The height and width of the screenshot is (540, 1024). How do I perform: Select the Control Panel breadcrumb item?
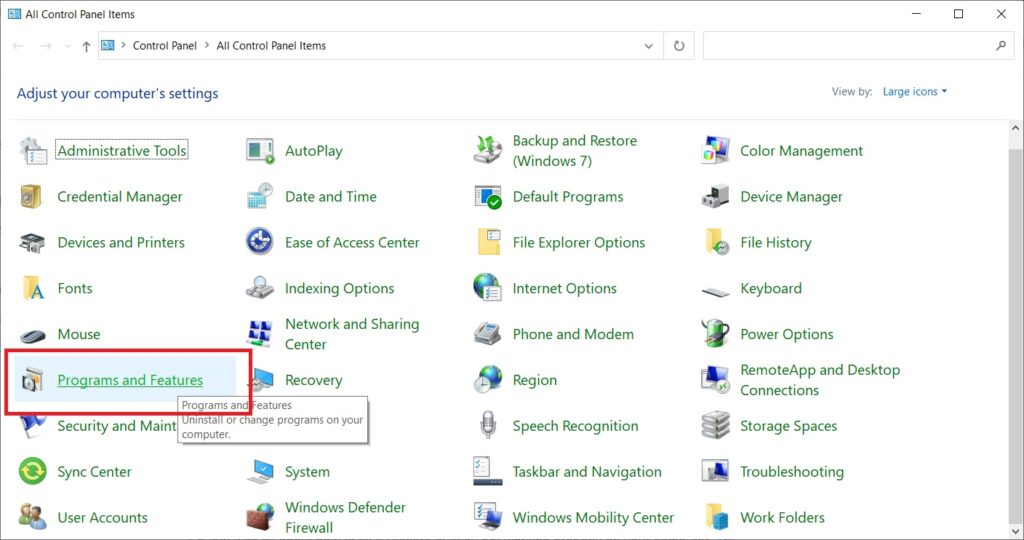click(x=165, y=46)
